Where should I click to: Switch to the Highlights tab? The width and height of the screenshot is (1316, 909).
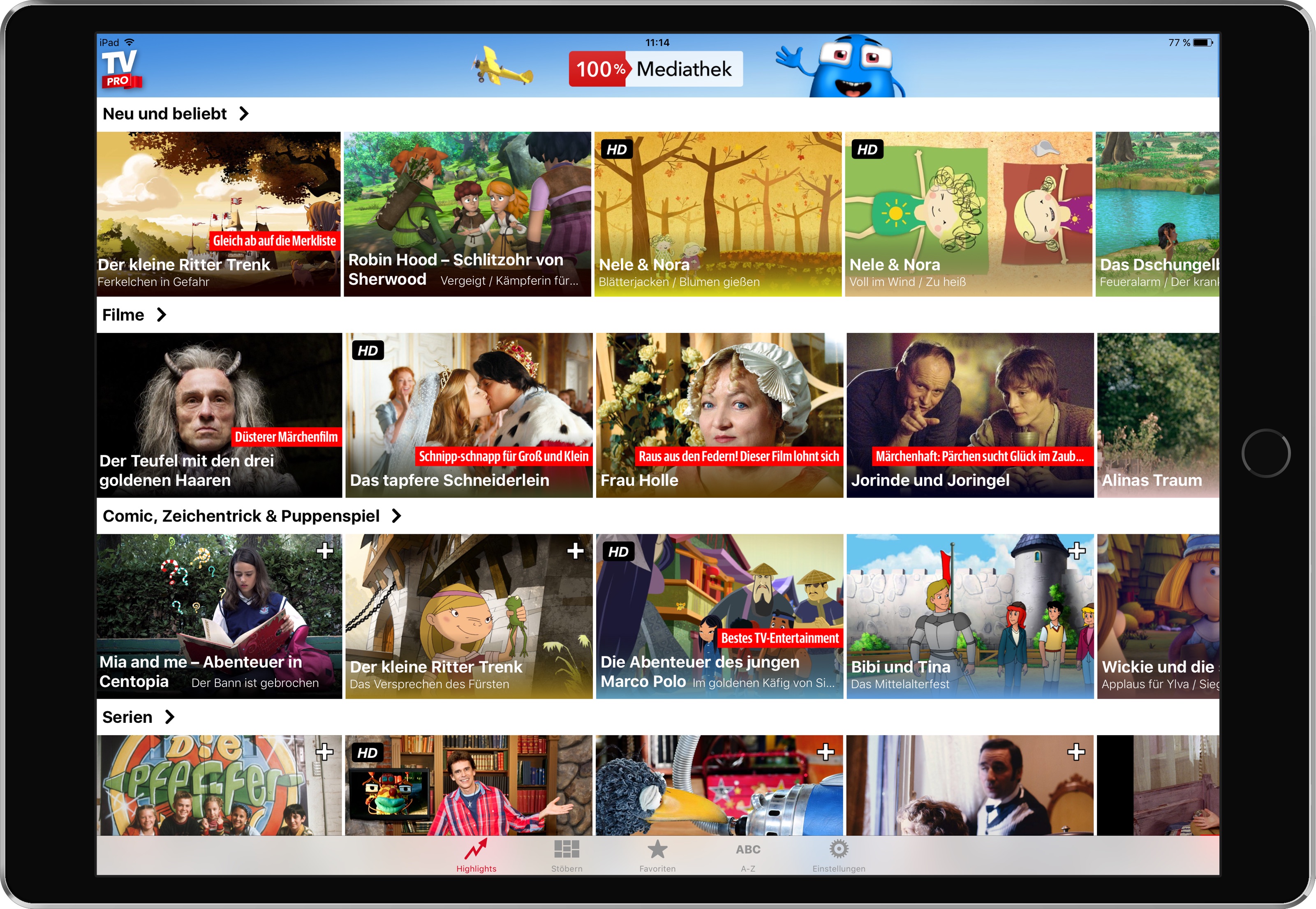[x=476, y=856]
